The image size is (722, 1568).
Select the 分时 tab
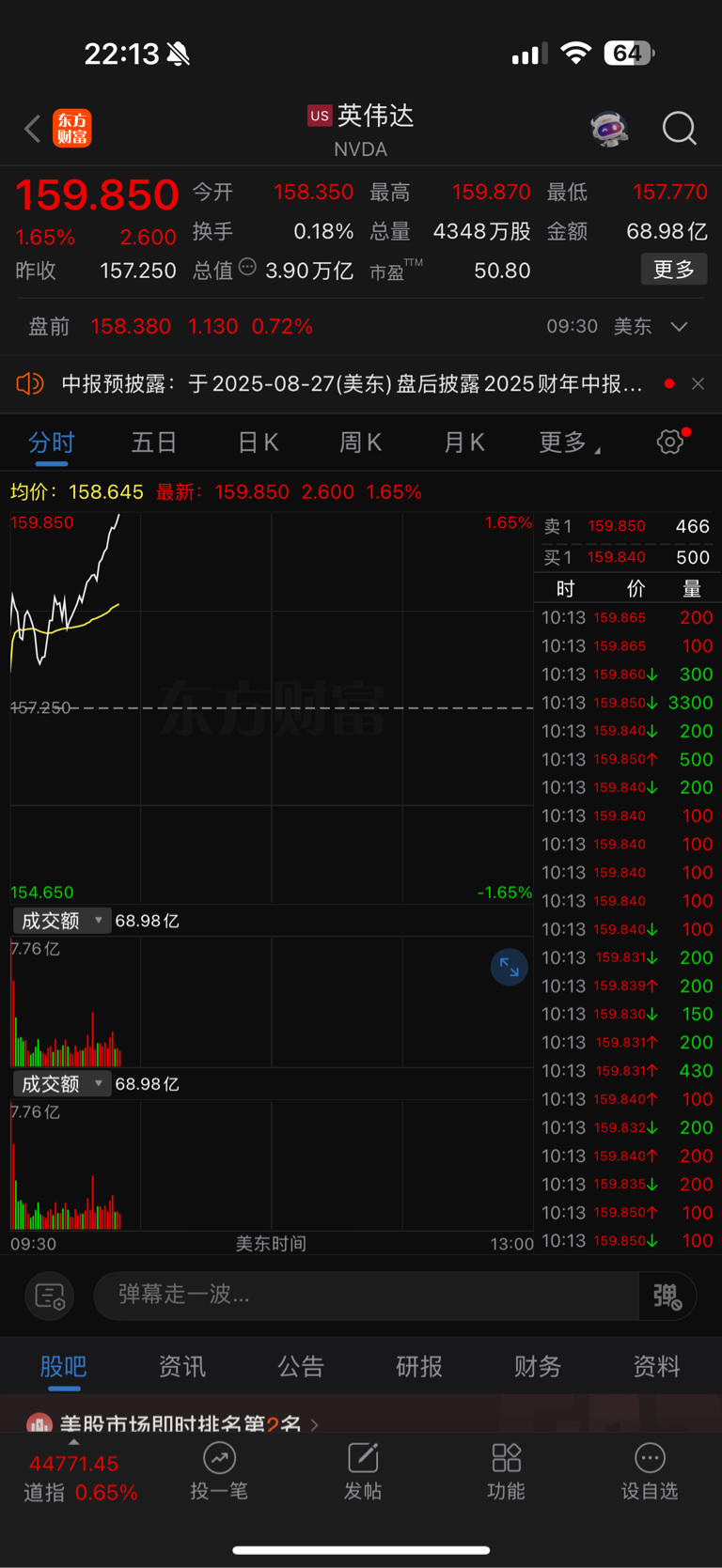pos(52,442)
